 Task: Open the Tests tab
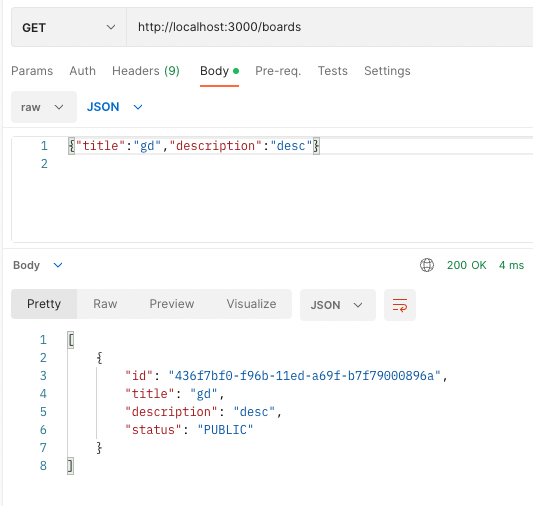(x=333, y=71)
